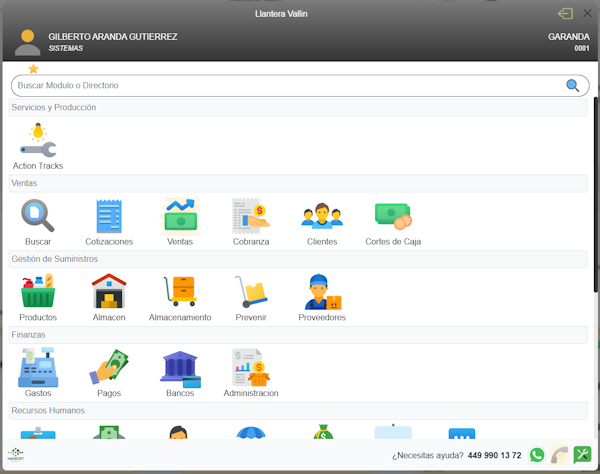Open the Productos basket icon
Screen dimensions: 600x474
tap(38, 293)
